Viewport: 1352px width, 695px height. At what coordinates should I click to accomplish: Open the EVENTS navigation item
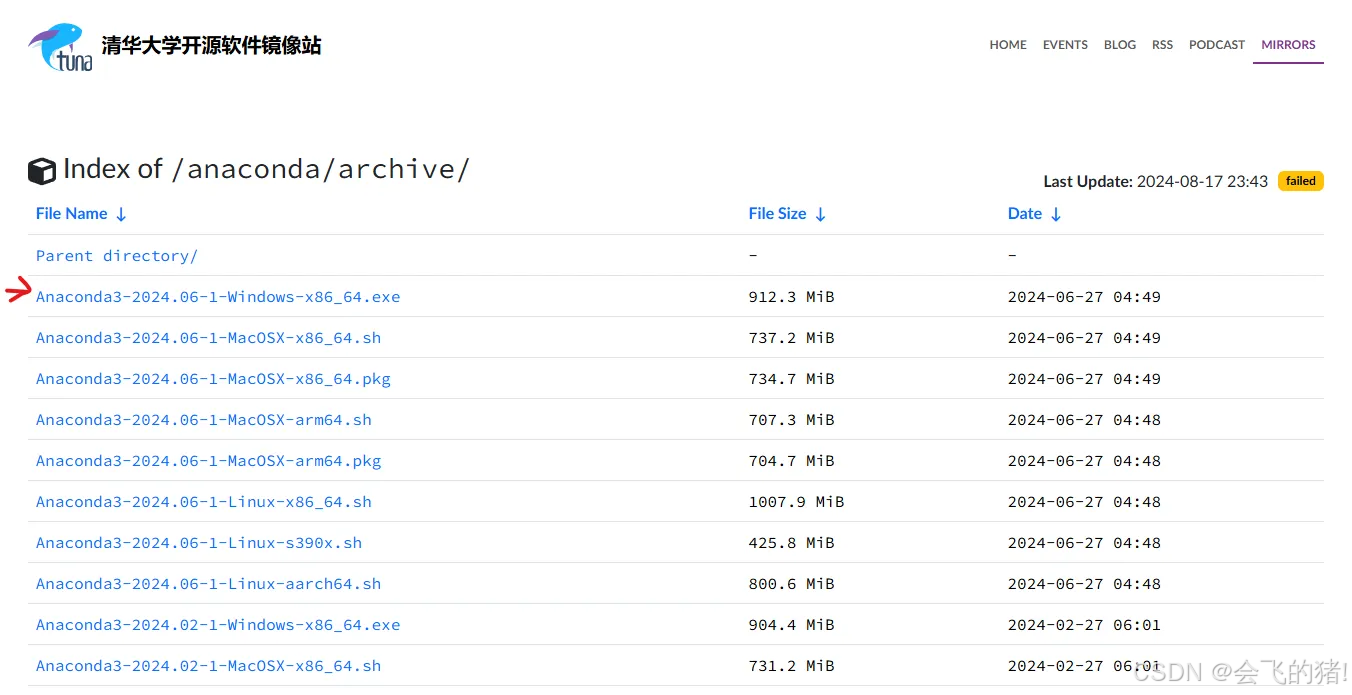tap(1065, 45)
